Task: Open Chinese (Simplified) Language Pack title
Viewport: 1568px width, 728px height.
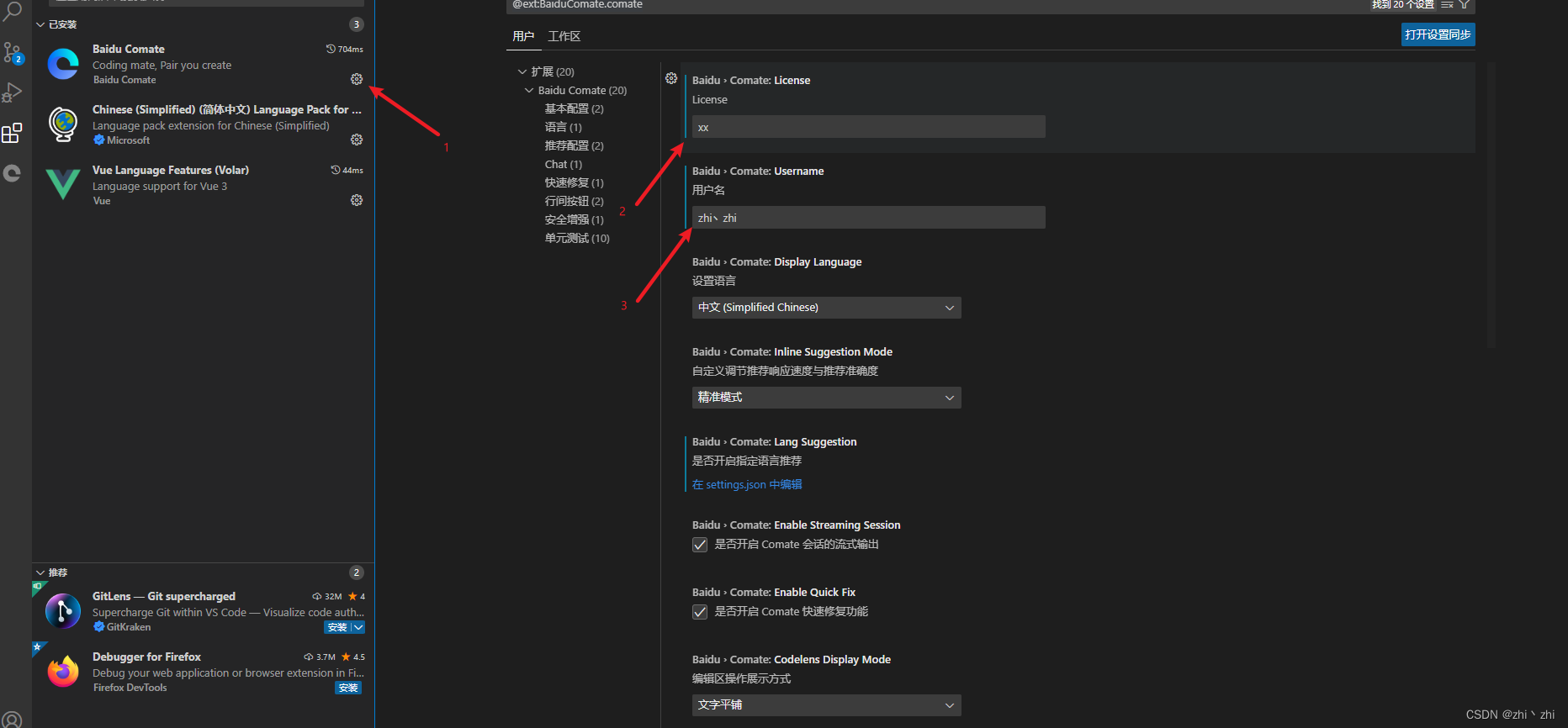Action: [x=227, y=109]
